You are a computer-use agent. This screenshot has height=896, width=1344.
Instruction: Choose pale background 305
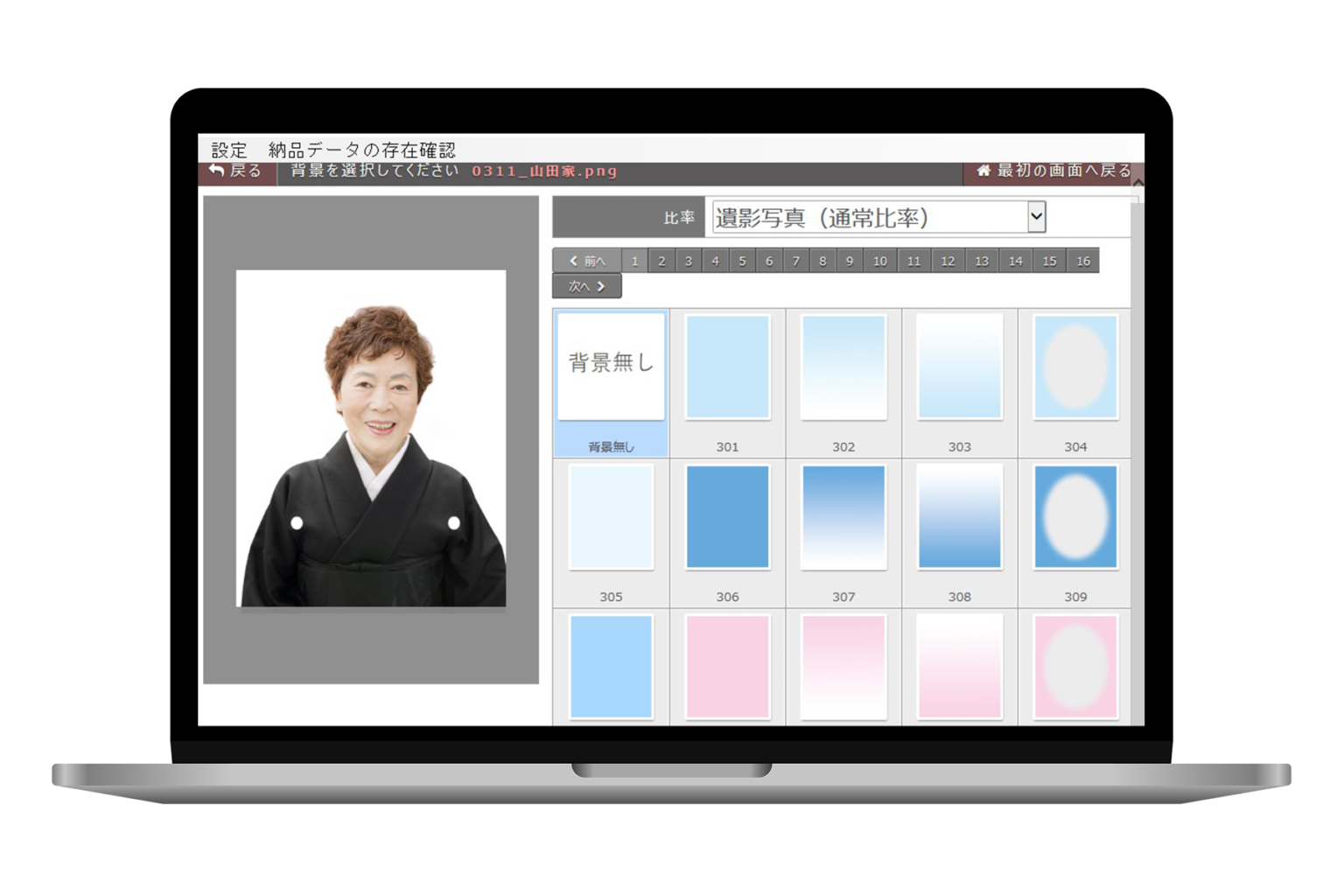611,517
